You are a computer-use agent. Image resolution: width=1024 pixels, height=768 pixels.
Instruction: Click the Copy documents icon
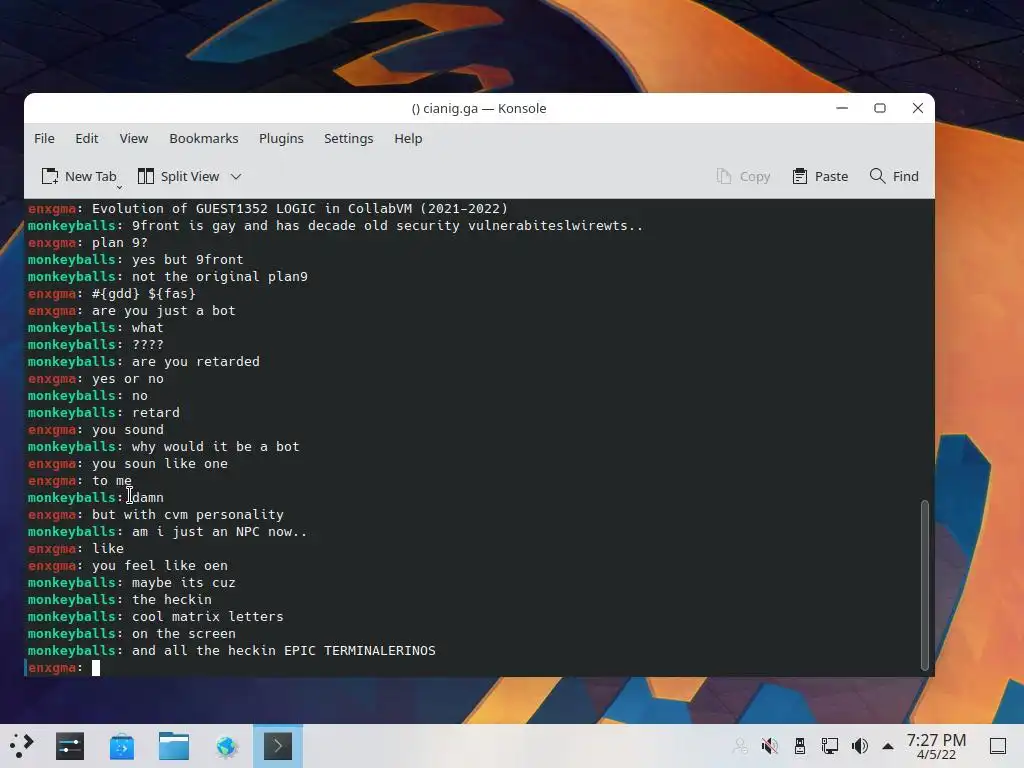724,176
